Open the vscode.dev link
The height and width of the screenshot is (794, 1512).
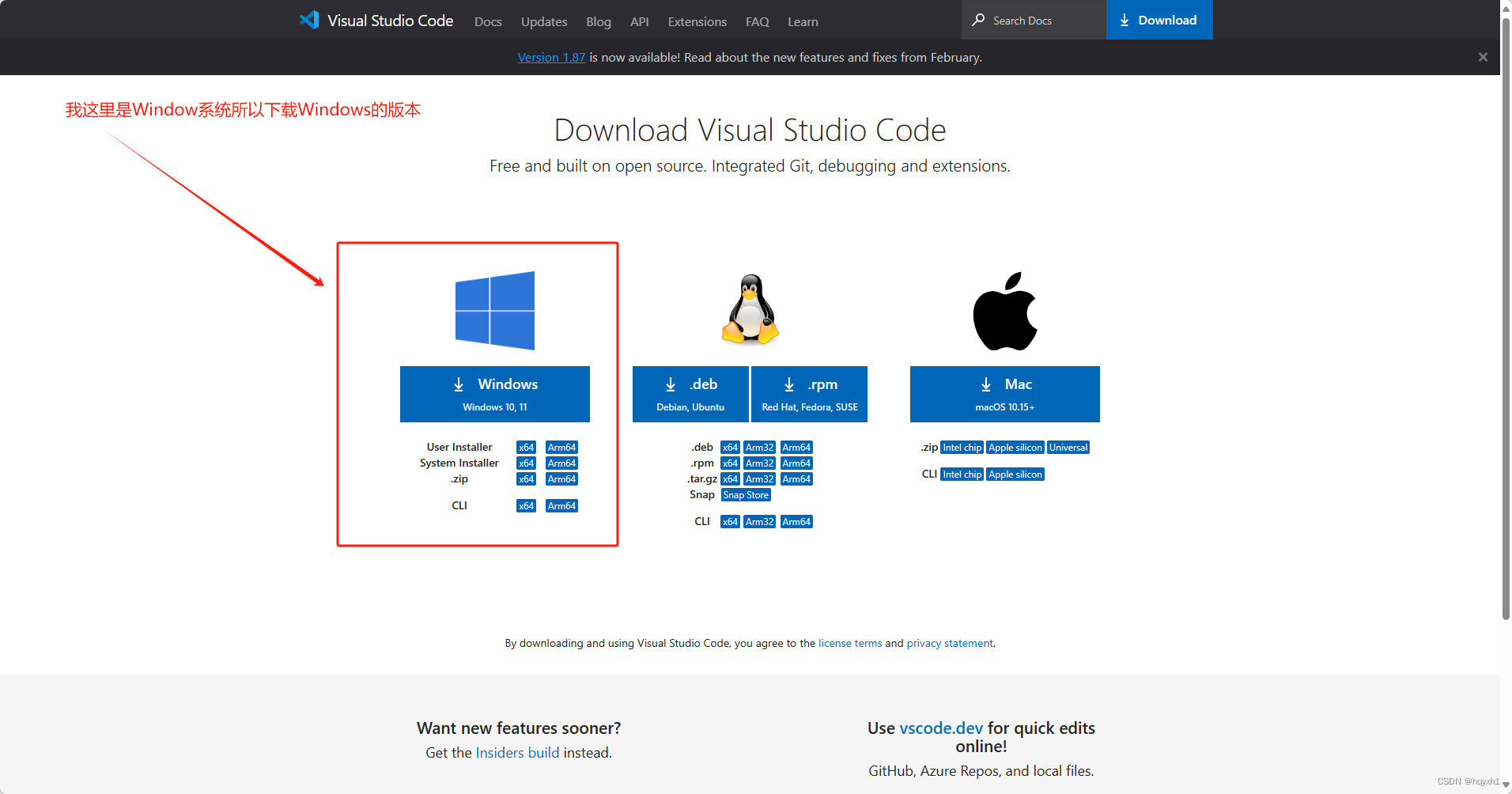[x=941, y=728]
